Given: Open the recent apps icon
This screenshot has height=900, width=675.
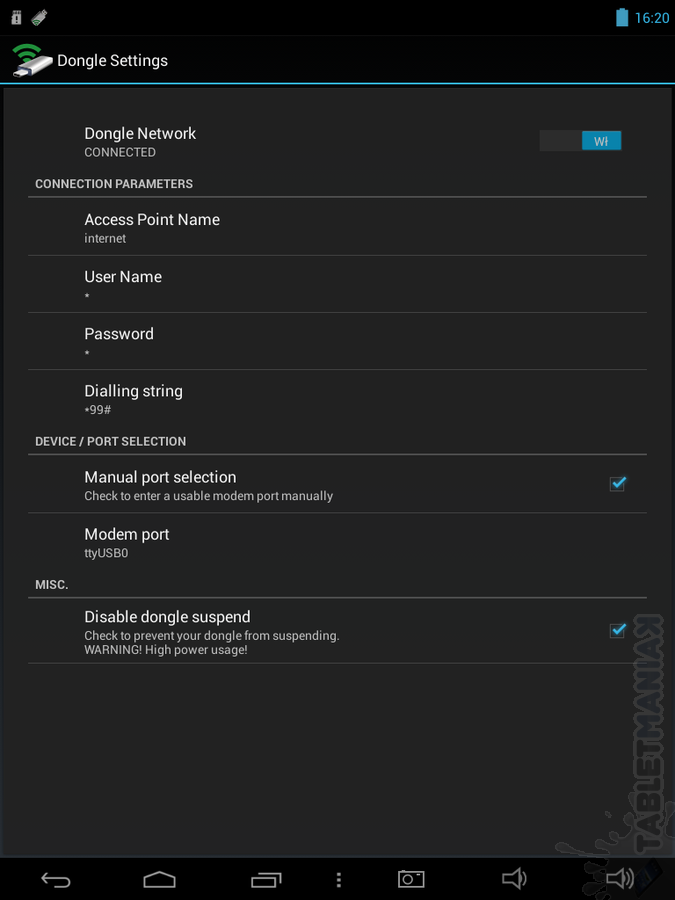Looking at the screenshot, I should point(266,879).
